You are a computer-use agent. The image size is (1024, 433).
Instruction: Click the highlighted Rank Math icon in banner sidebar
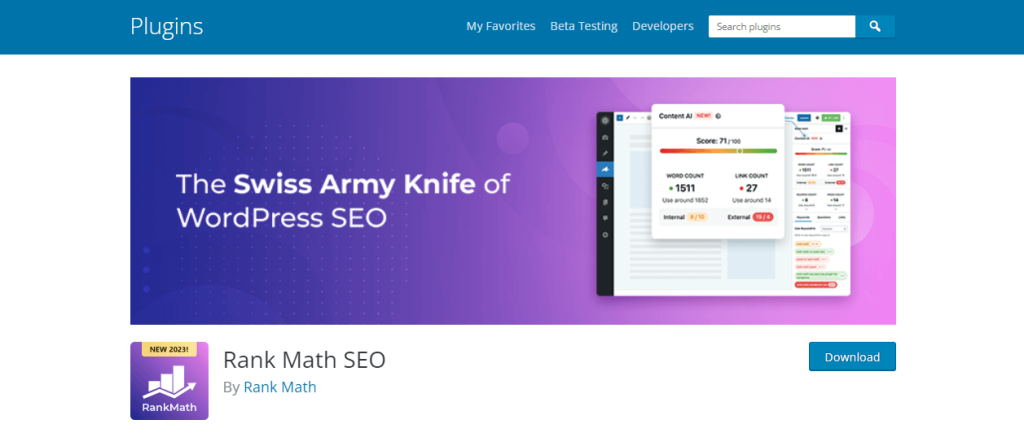coord(605,170)
